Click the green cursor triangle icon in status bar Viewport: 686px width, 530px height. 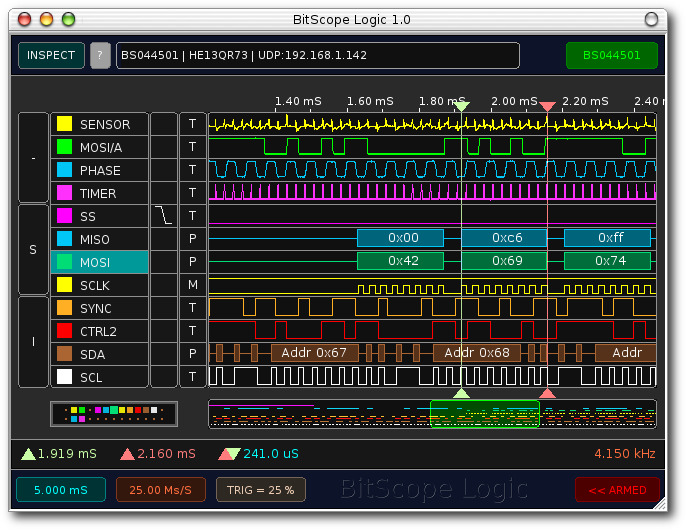[28, 454]
